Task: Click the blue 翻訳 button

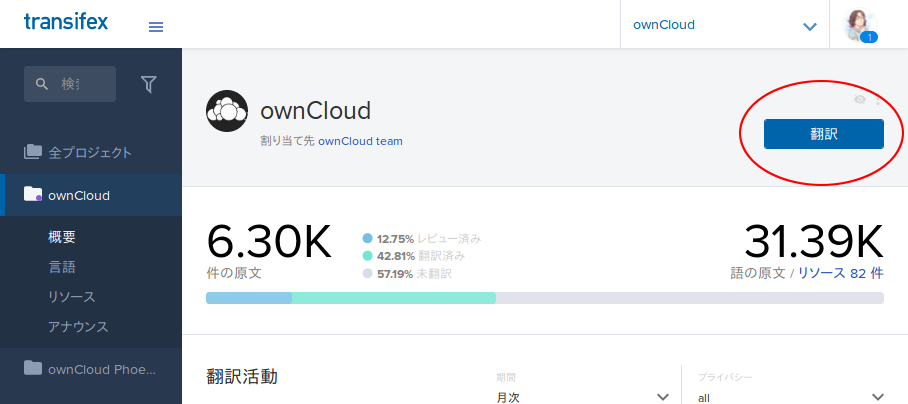Action: pyautogui.click(x=823, y=134)
